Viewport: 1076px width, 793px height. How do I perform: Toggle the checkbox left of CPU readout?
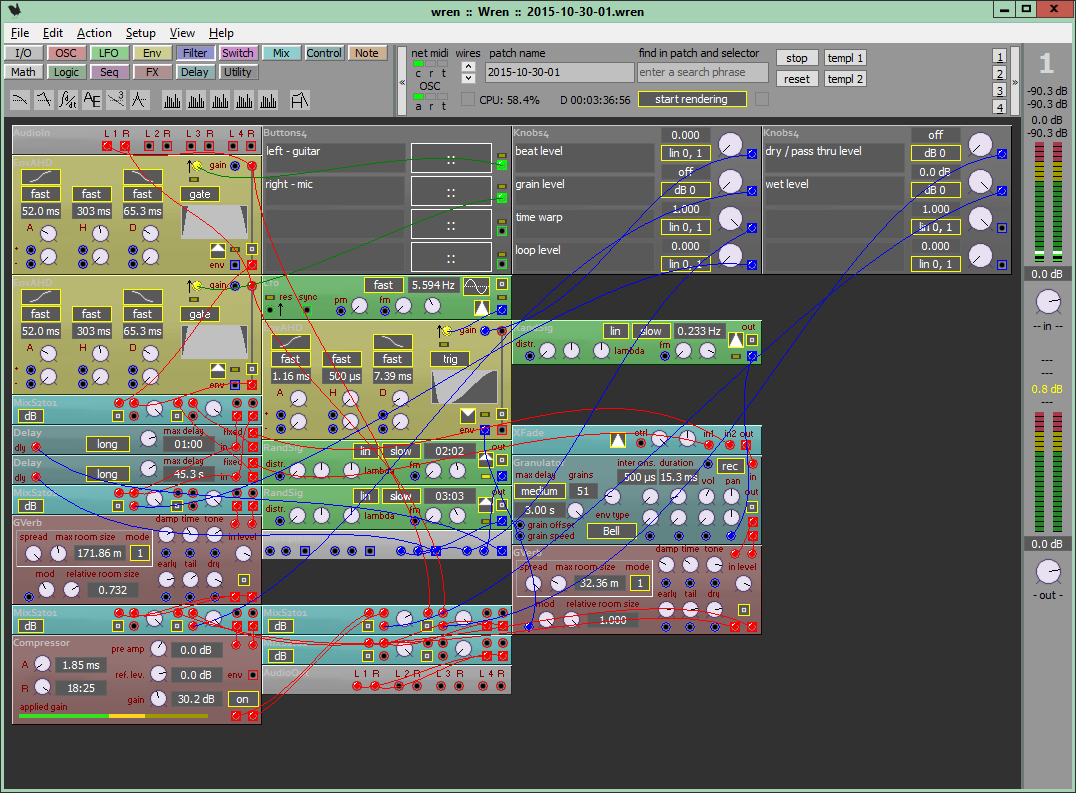coord(468,99)
